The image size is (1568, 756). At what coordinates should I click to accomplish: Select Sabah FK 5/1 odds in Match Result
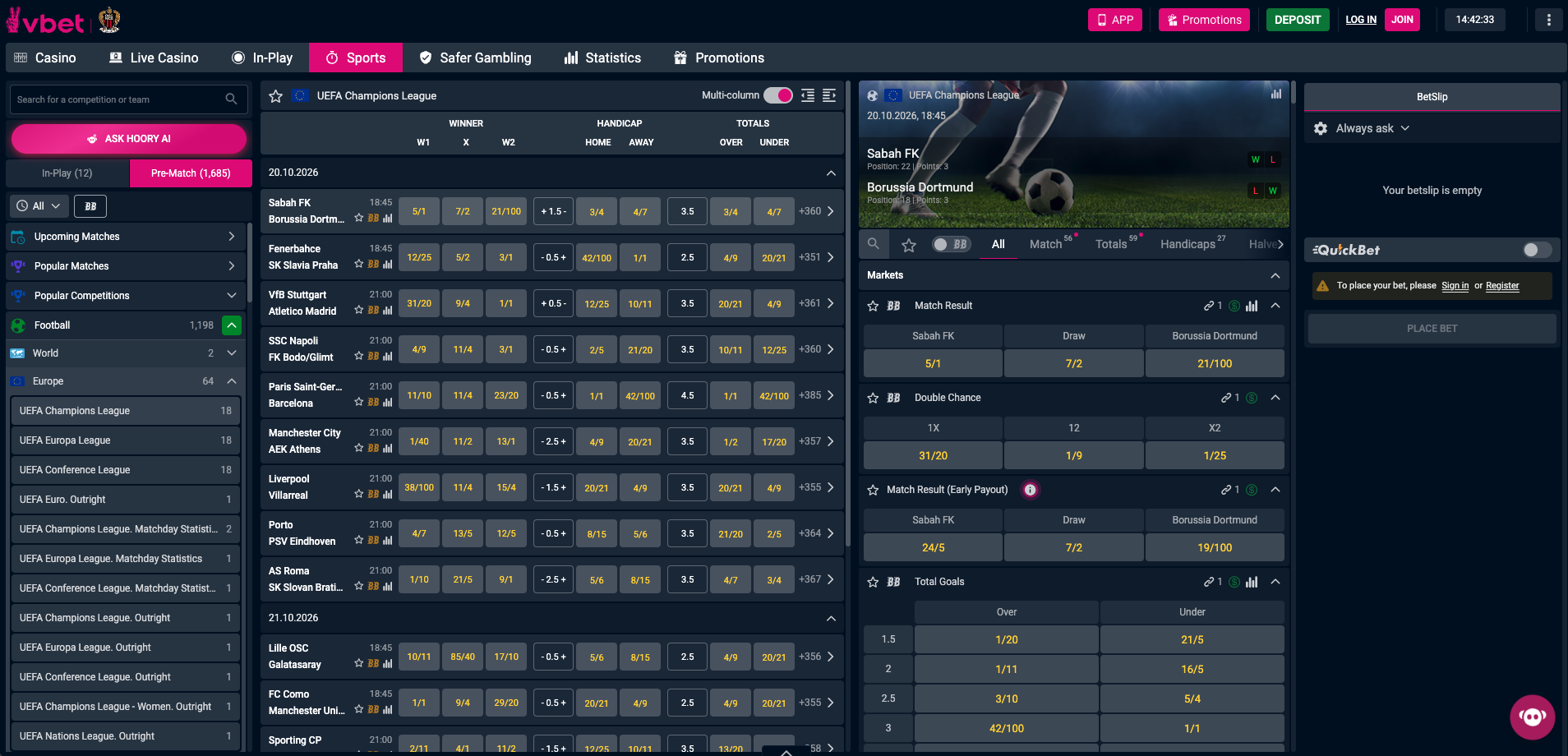coord(933,363)
